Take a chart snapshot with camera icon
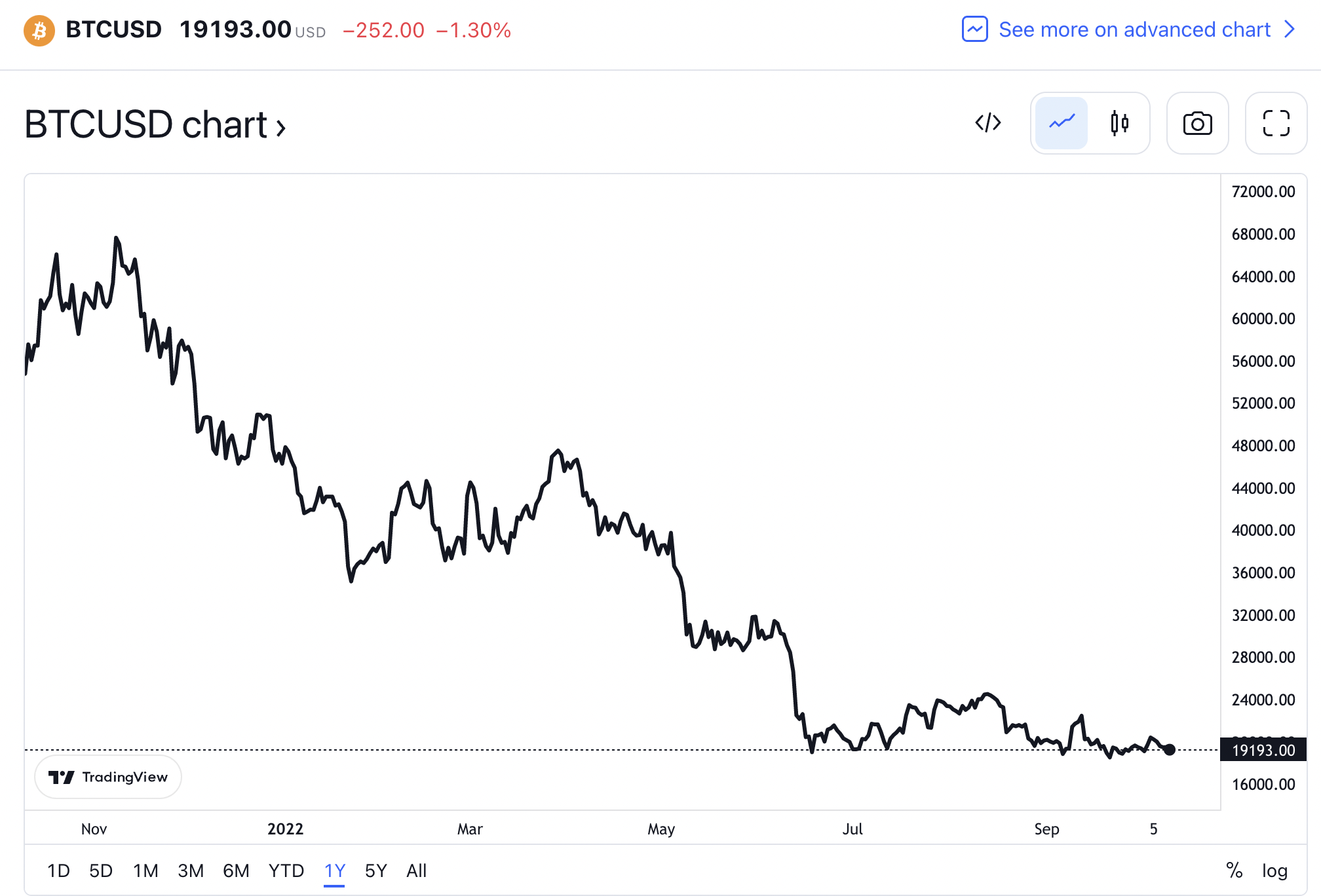The image size is (1321, 896). (1197, 123)
